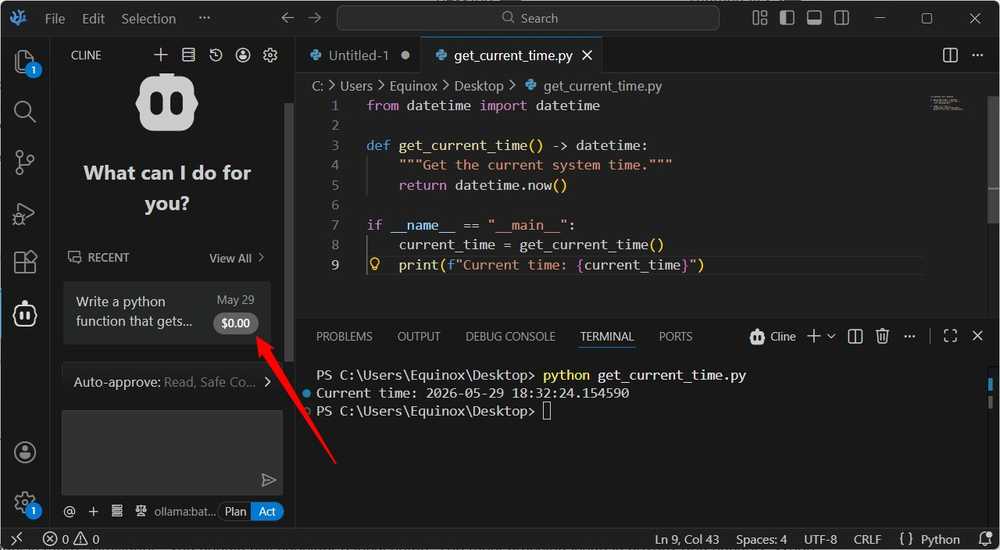Toggle the primary side bar
This screenshot has height=550, width=1000.
[787, 18]
